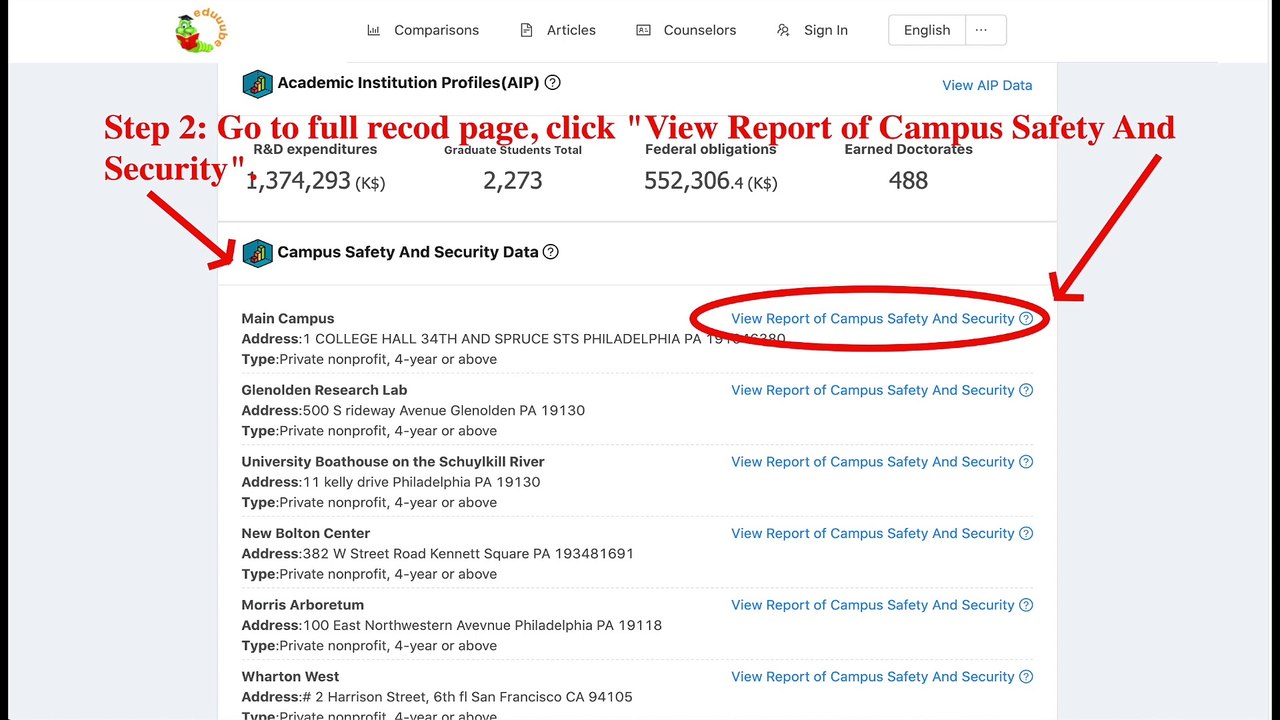Click the Counselors card icon
This screenshot has width=1280, height=720.
644,30
